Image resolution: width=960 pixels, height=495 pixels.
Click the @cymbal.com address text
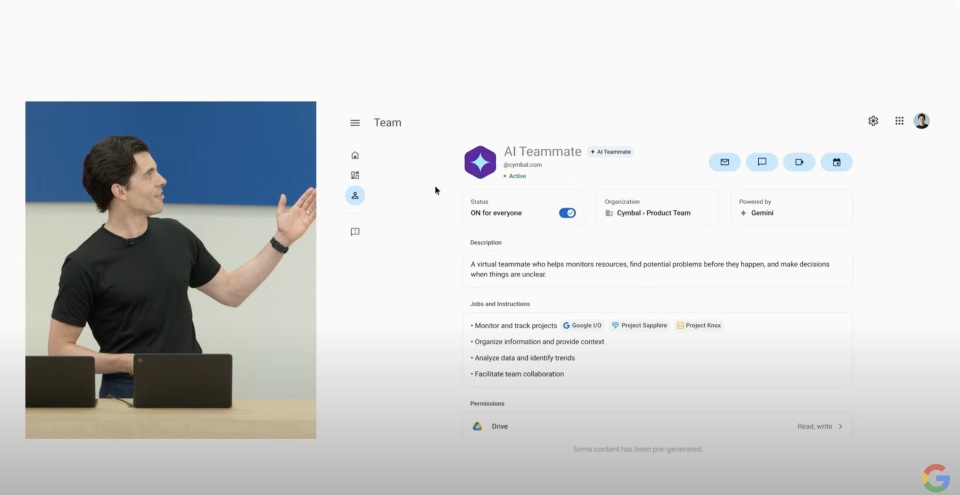pyautogui.click(x=523, y=165)
